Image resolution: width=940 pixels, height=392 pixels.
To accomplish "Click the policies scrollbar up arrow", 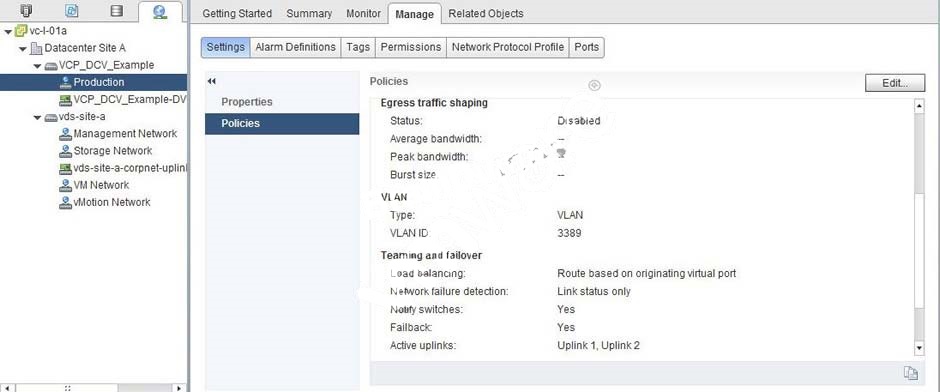I will pyautogui.click(x=919, y=107).
